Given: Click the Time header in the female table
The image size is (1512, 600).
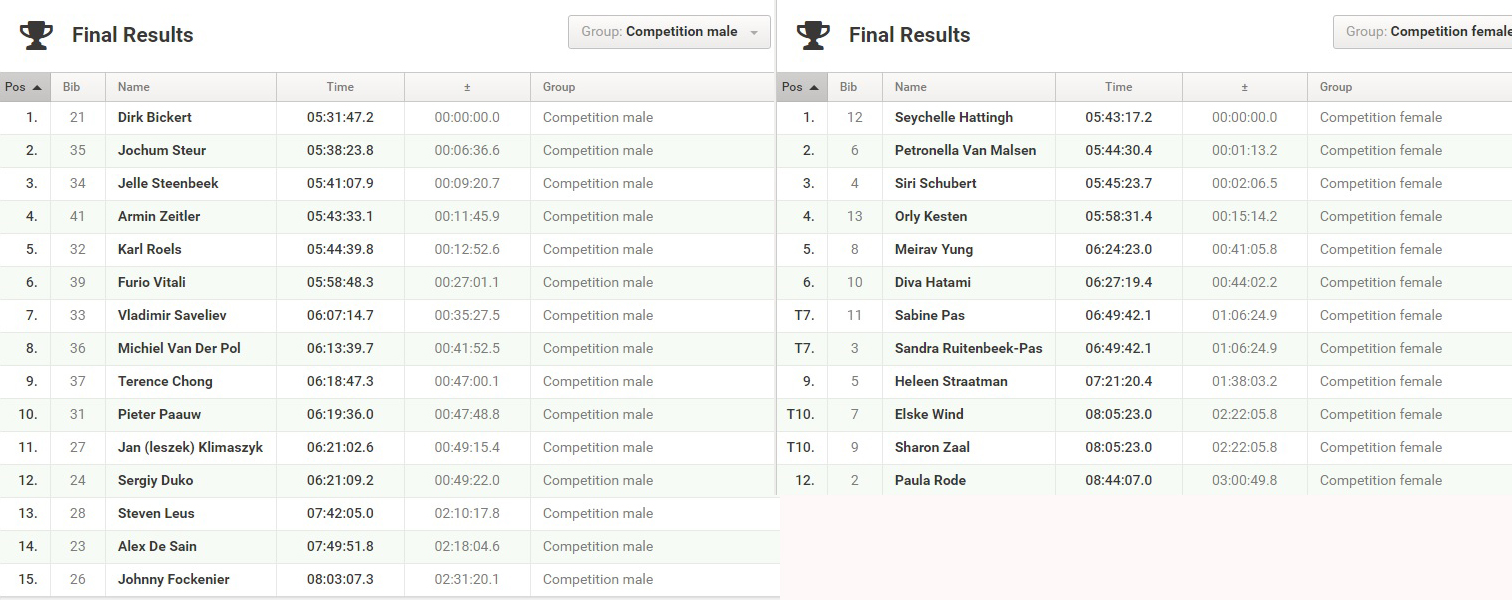Looking at the screenshot, I should (x=1119, y=87).
